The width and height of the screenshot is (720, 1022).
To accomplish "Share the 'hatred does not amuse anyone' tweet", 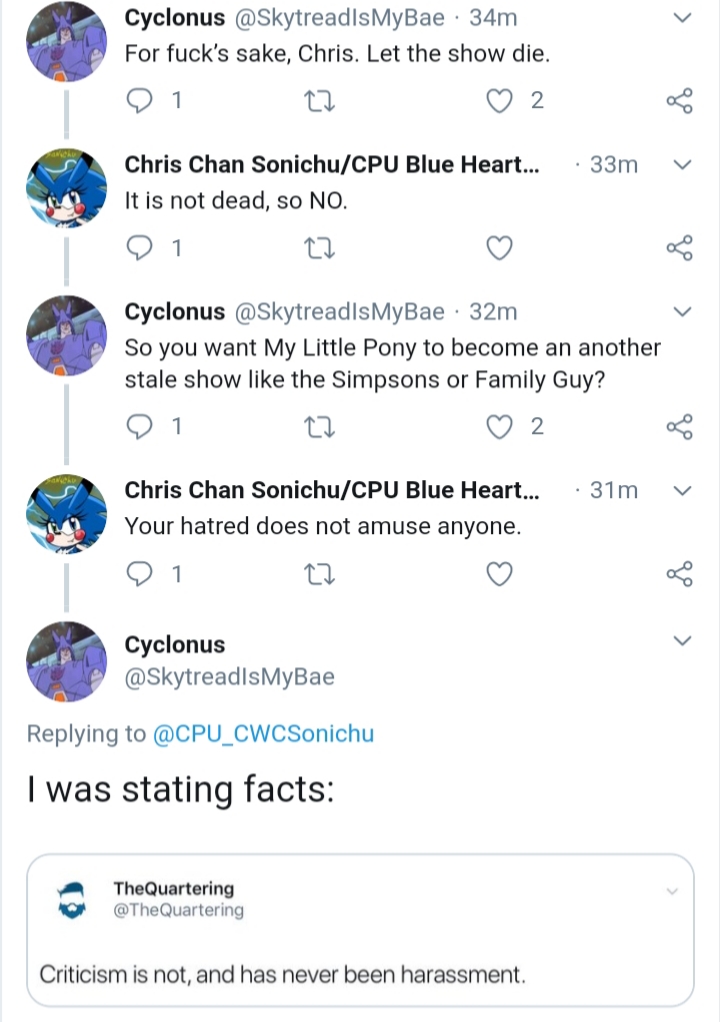I will pos(680,574).
